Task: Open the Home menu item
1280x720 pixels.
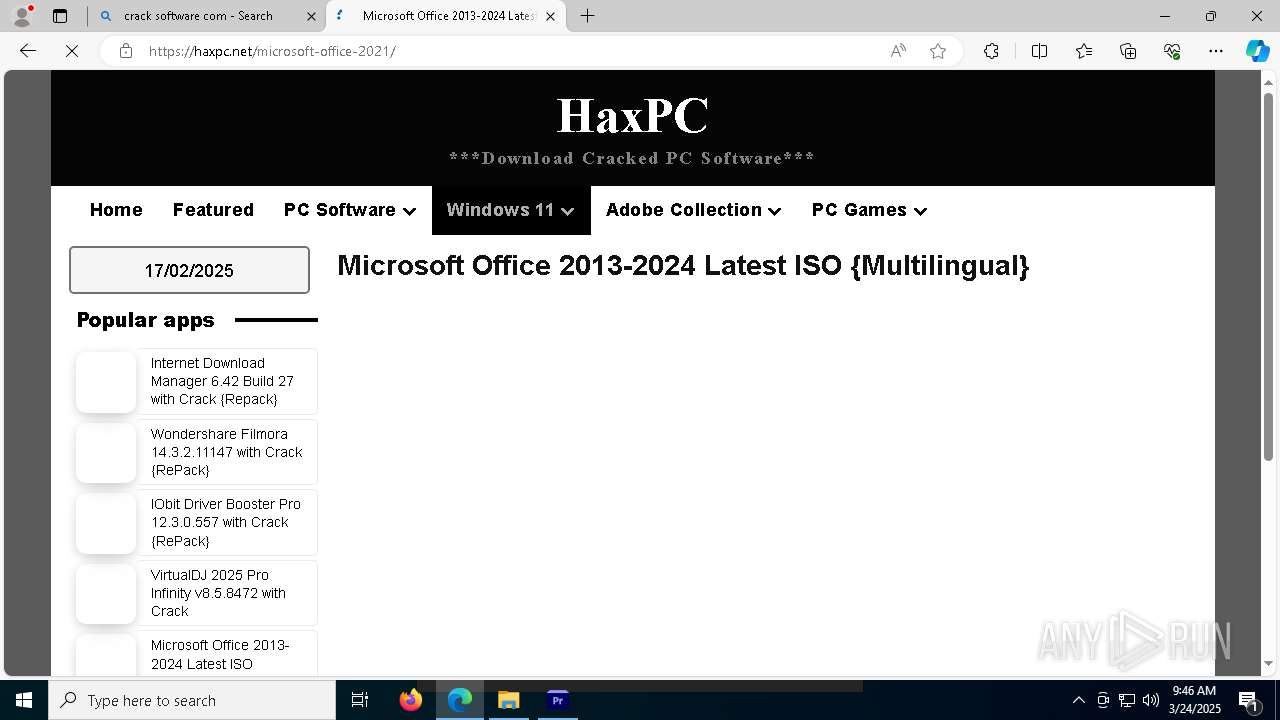Action: click(x=116, y=210)
